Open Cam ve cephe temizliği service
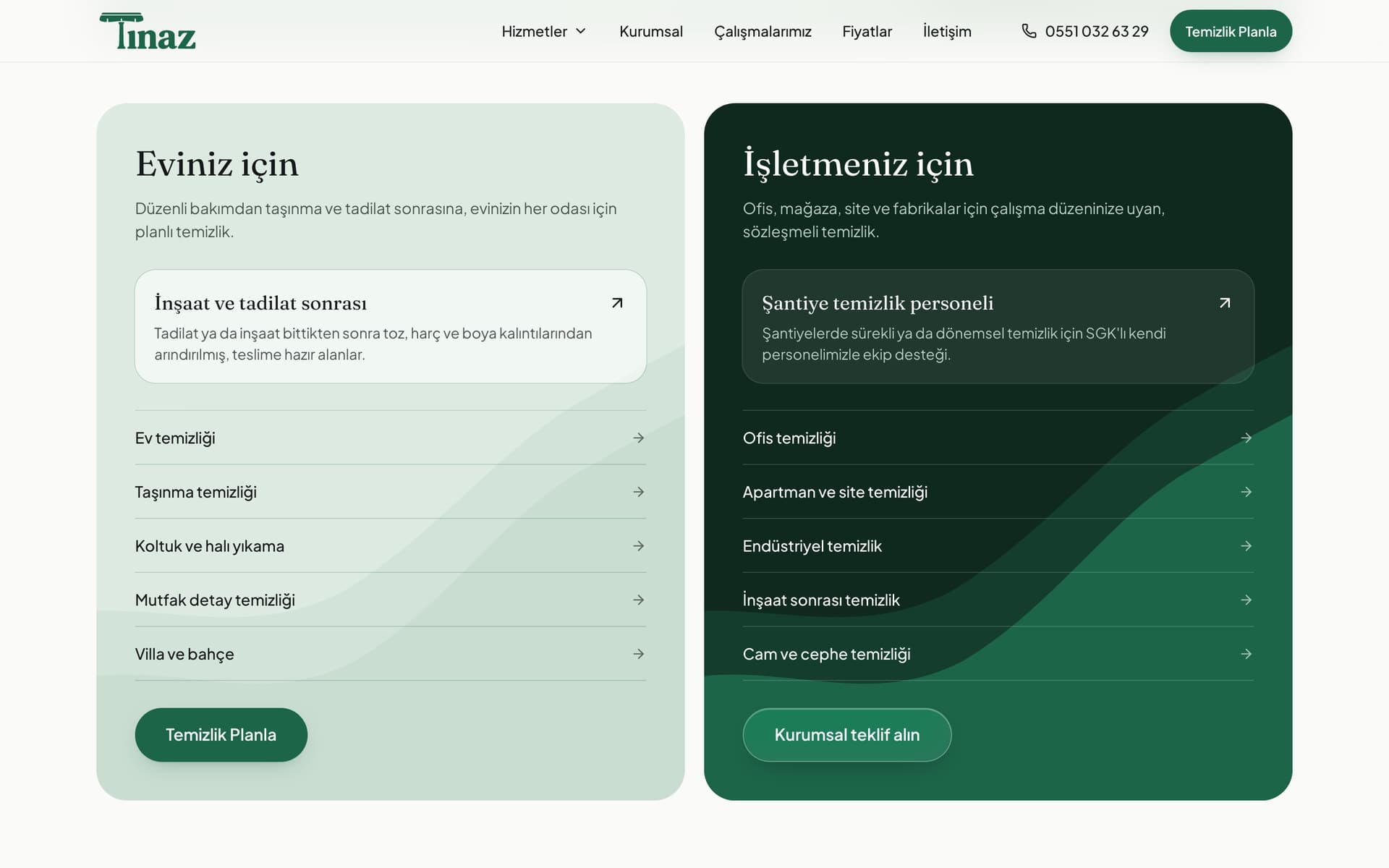1389x868 pixels. pyautogui.click(x=998, y=654)
